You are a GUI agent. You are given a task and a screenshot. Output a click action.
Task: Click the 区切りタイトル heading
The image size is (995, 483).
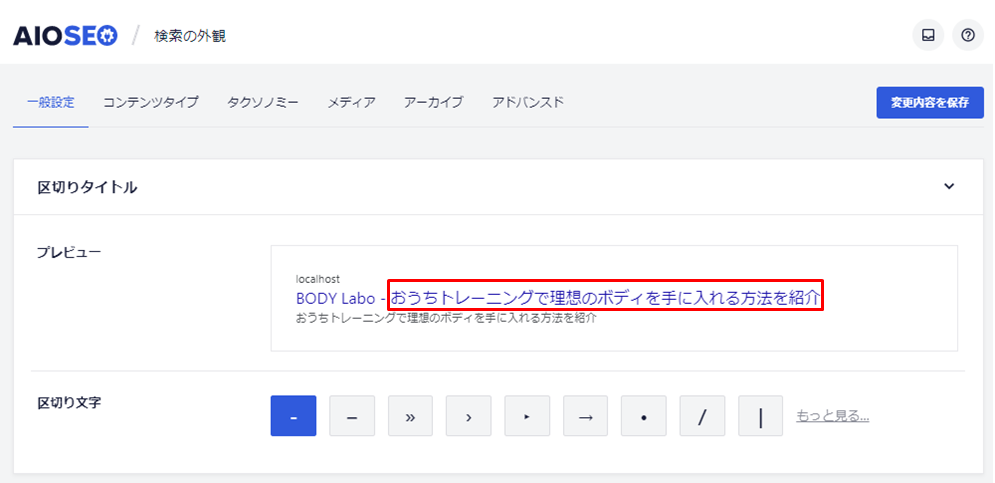pyautogui.click(x=88, y=187)
